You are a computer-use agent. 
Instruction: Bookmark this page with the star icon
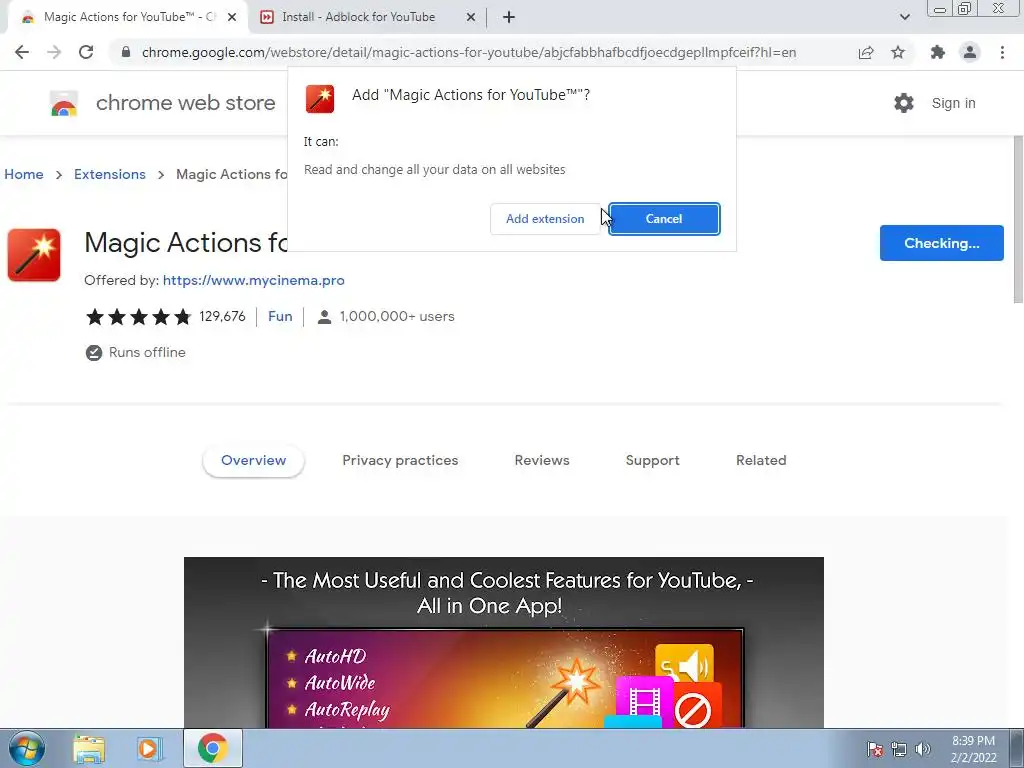(x=898, y=52)
